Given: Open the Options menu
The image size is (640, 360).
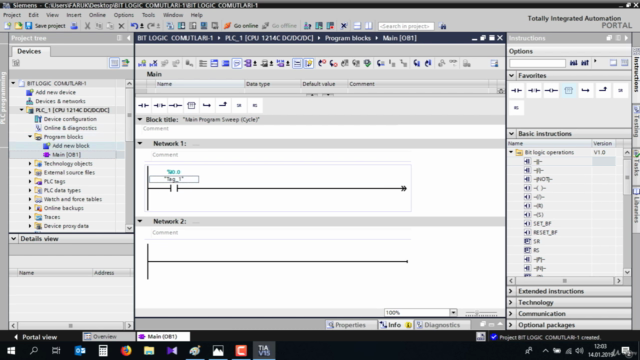Looking at the screenshot, I should tap(124, 15).
